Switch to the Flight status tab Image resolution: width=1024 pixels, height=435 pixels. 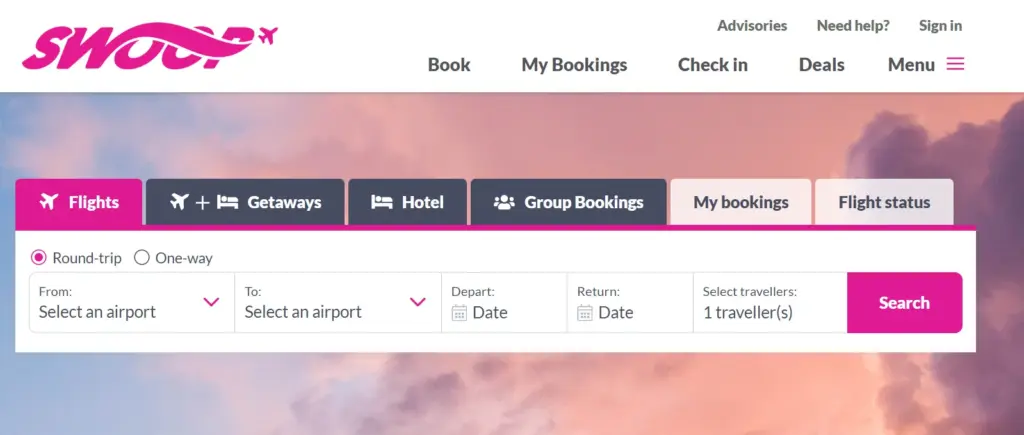click(884, 202)
